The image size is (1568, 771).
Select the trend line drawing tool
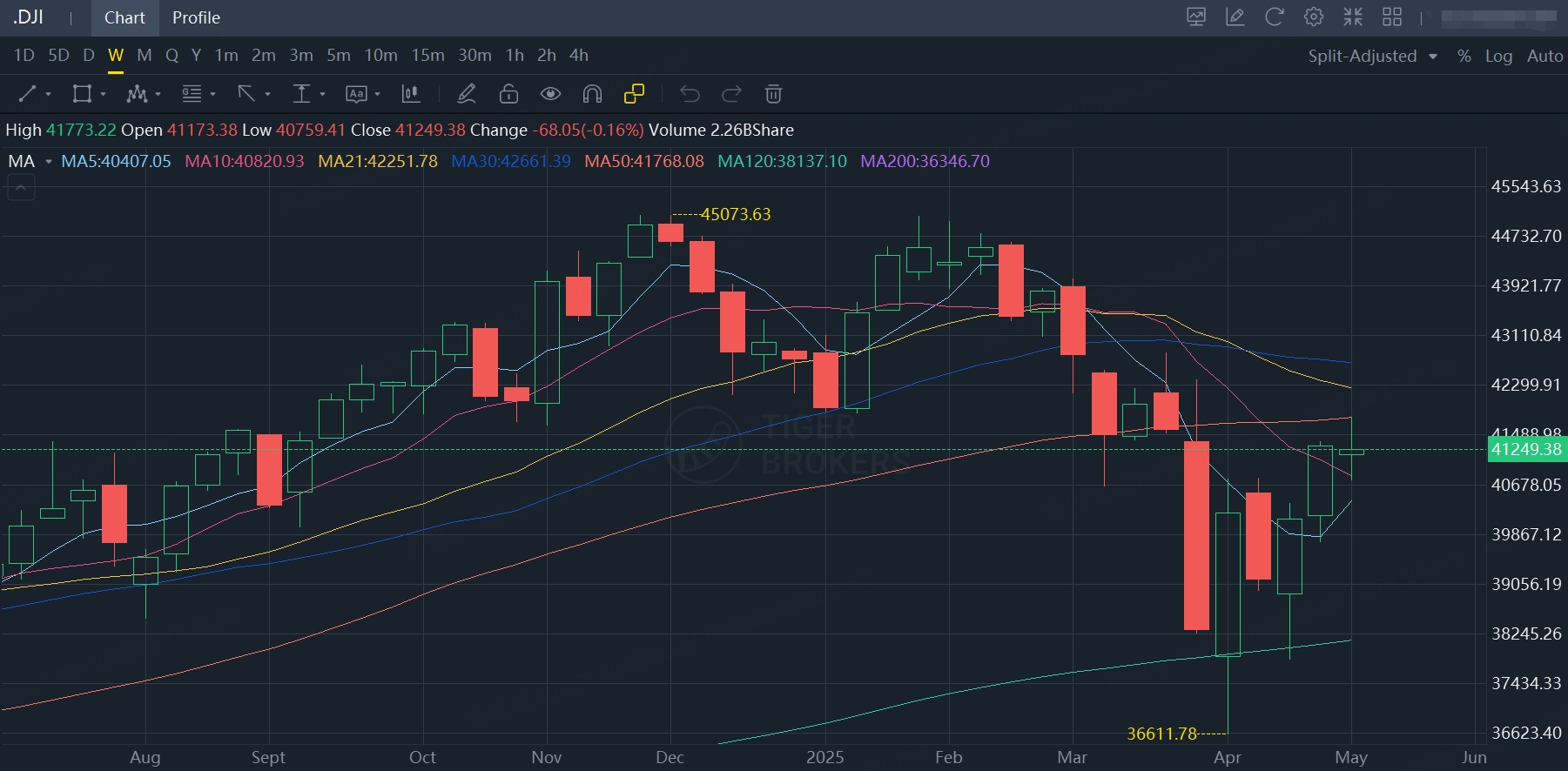click(28, 94)
